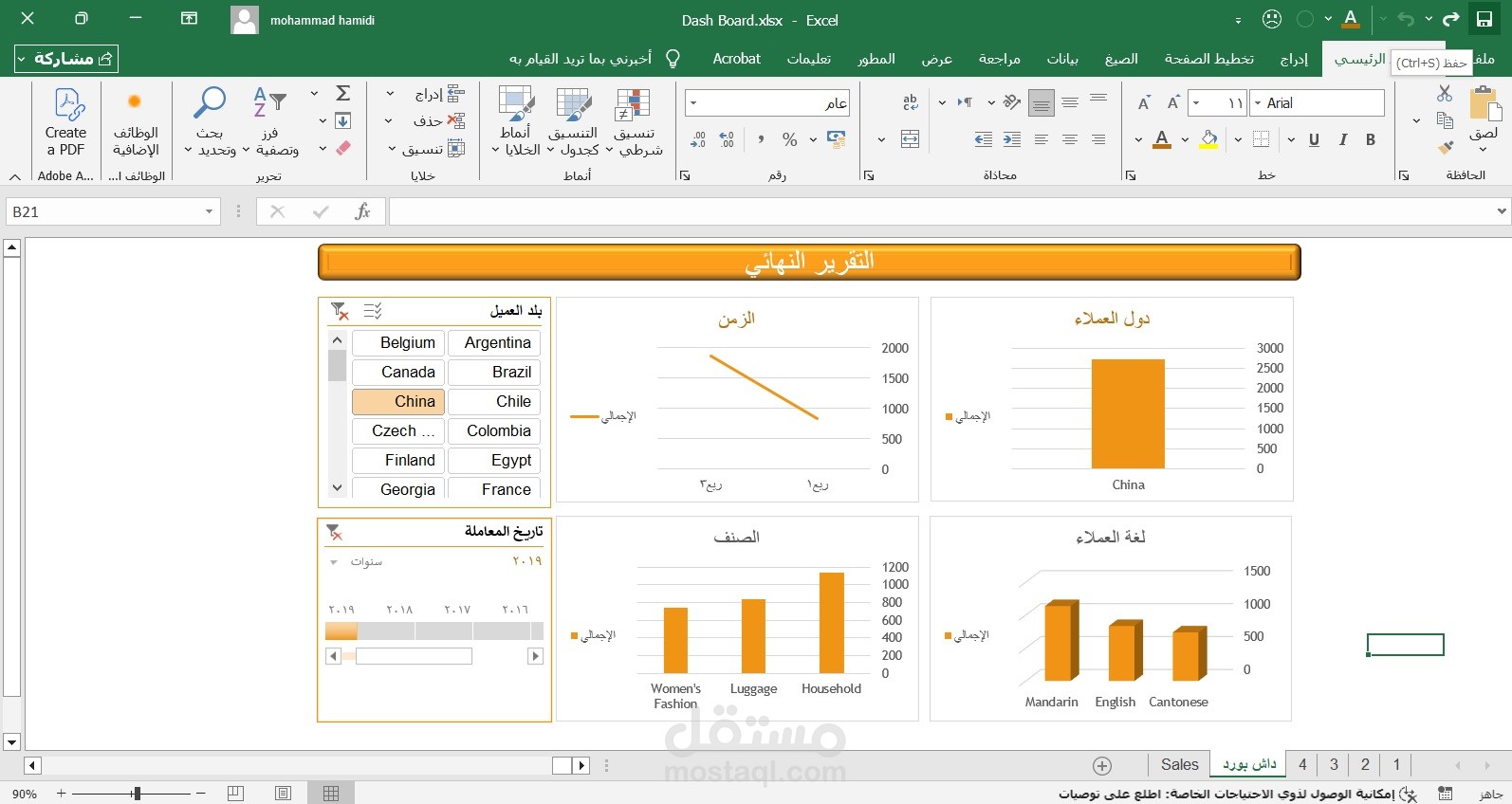This screenshot has height=804, width=1512.
Task: Open the font name Arial dropdown
Action: 1258,102
